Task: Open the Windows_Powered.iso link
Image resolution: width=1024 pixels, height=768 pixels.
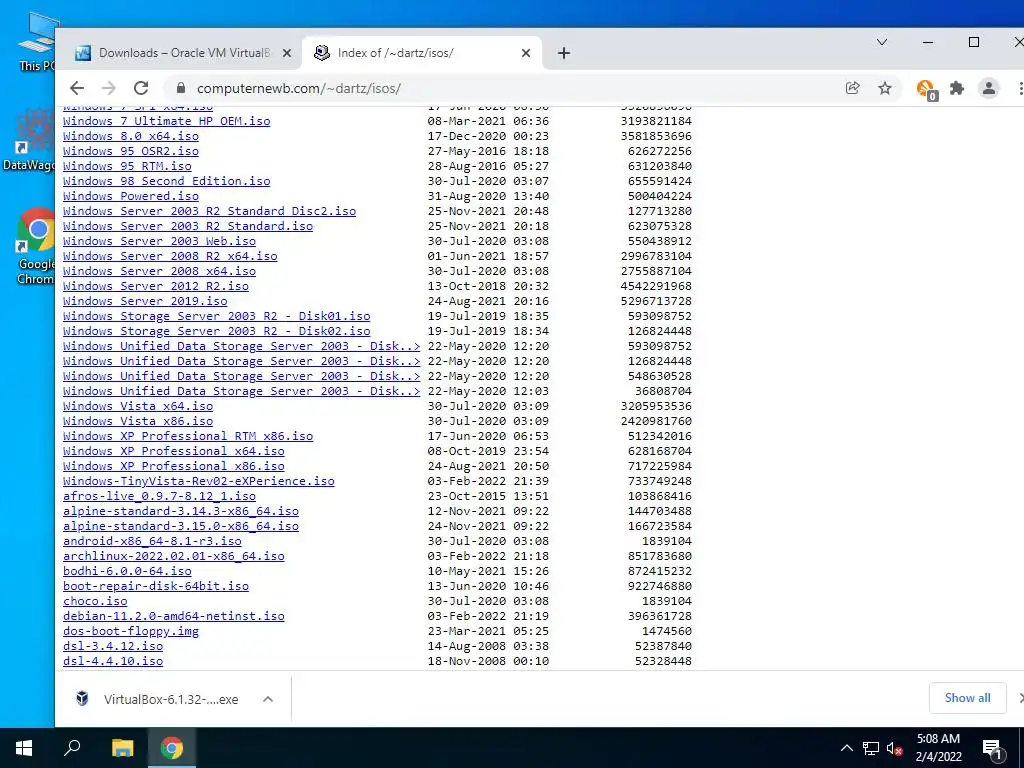Action: (x=131, y=196)
